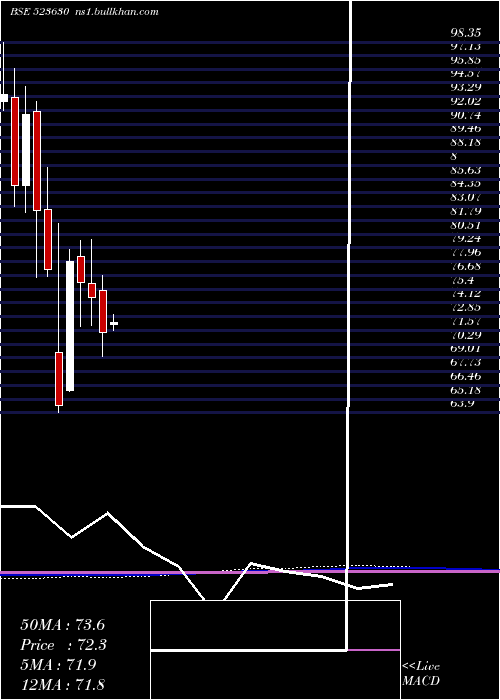This screenshot has height=700, width=500.
Task: Click the 66.46 price axis label
Action: point(465,376)
